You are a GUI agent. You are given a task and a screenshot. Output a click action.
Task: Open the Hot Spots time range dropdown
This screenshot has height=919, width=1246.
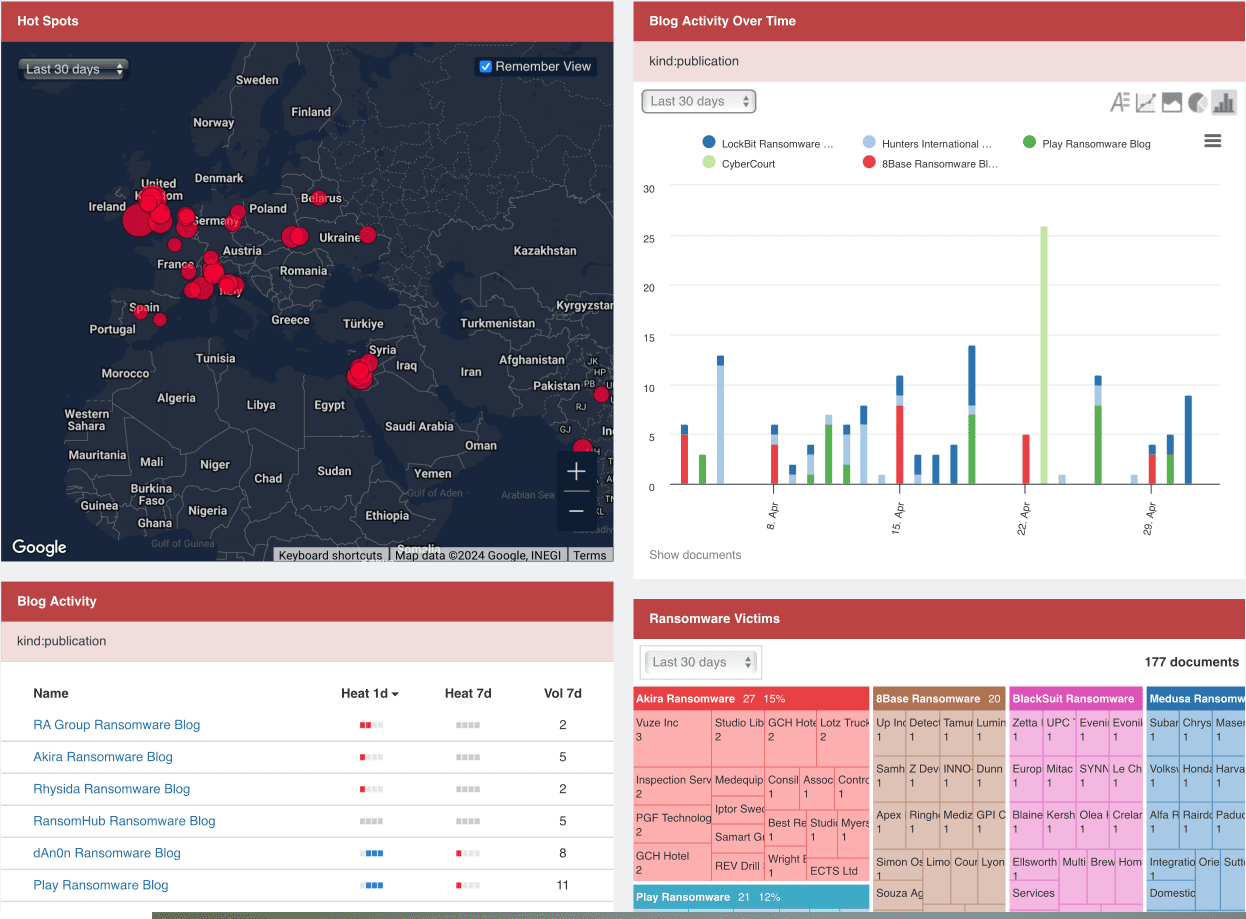click(x=74, y=69)
